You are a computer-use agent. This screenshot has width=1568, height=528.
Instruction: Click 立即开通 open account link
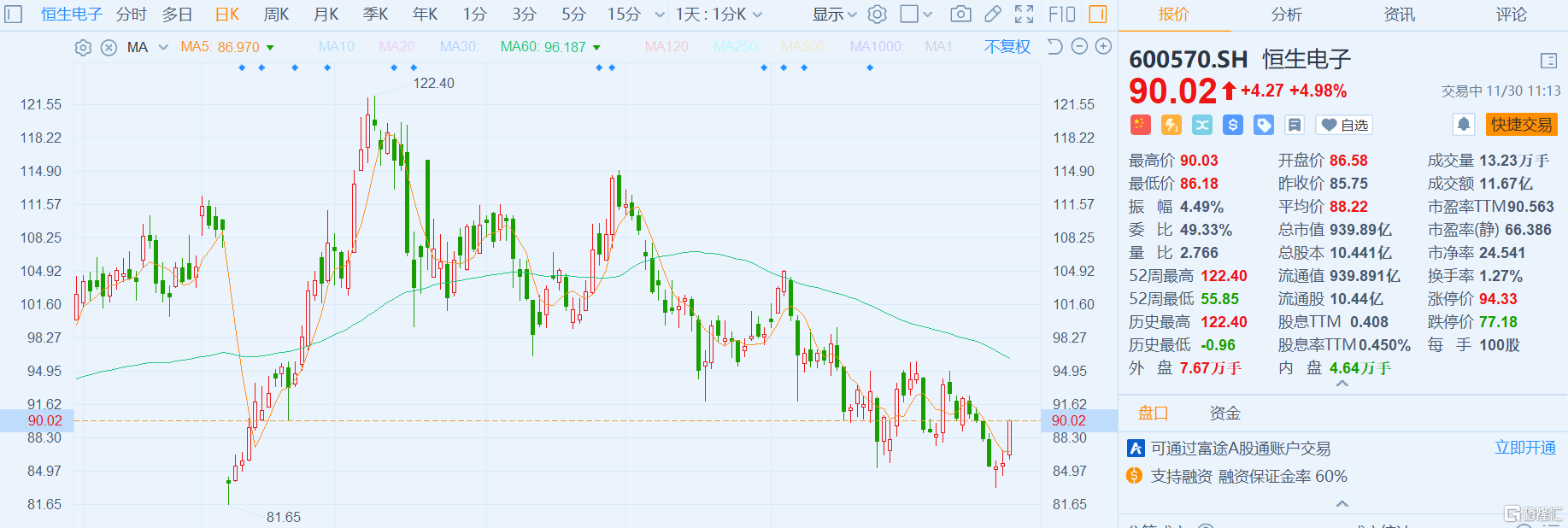tap(1525, 448)
